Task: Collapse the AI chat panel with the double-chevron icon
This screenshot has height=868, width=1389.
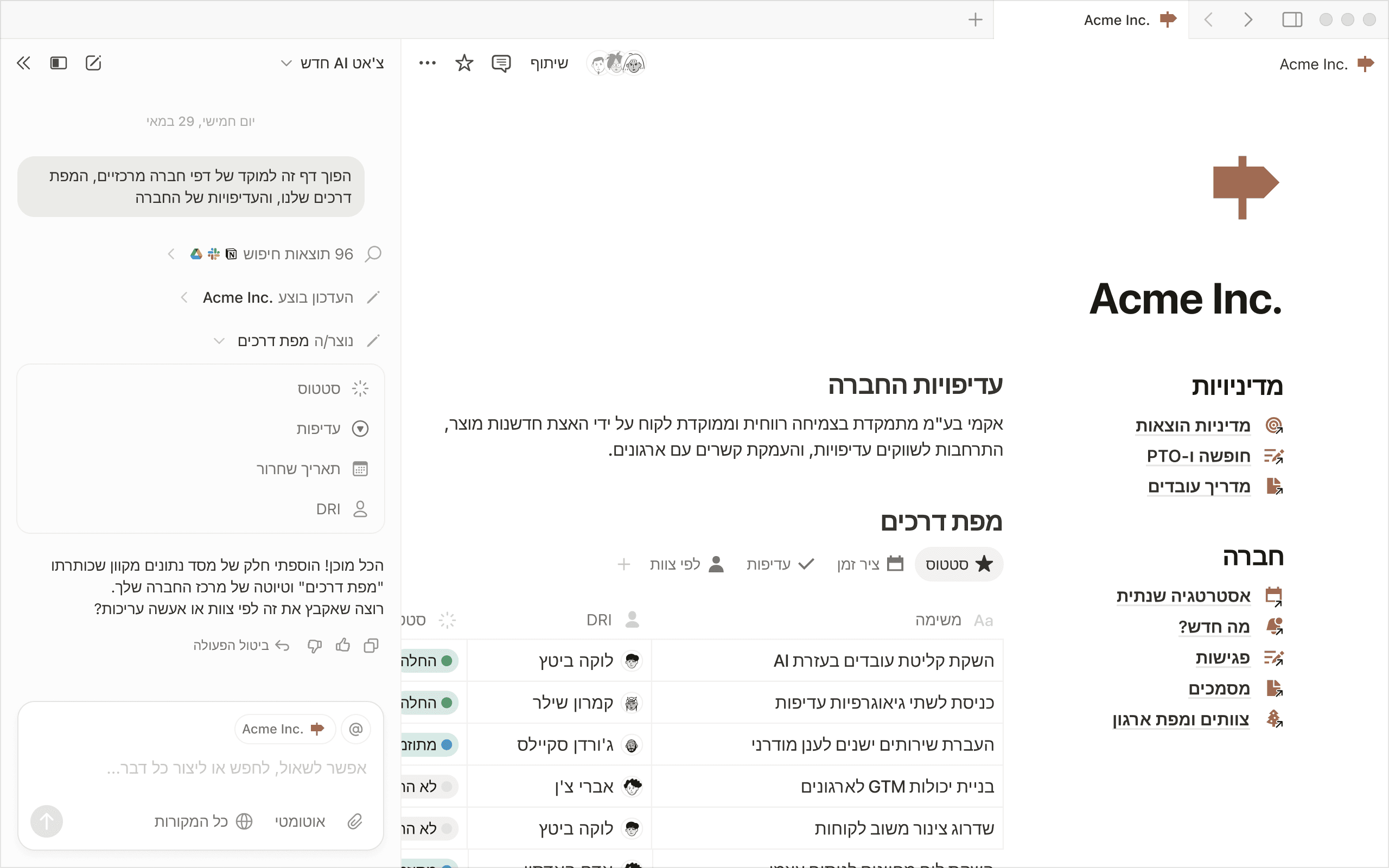Action: coord(23,63)
